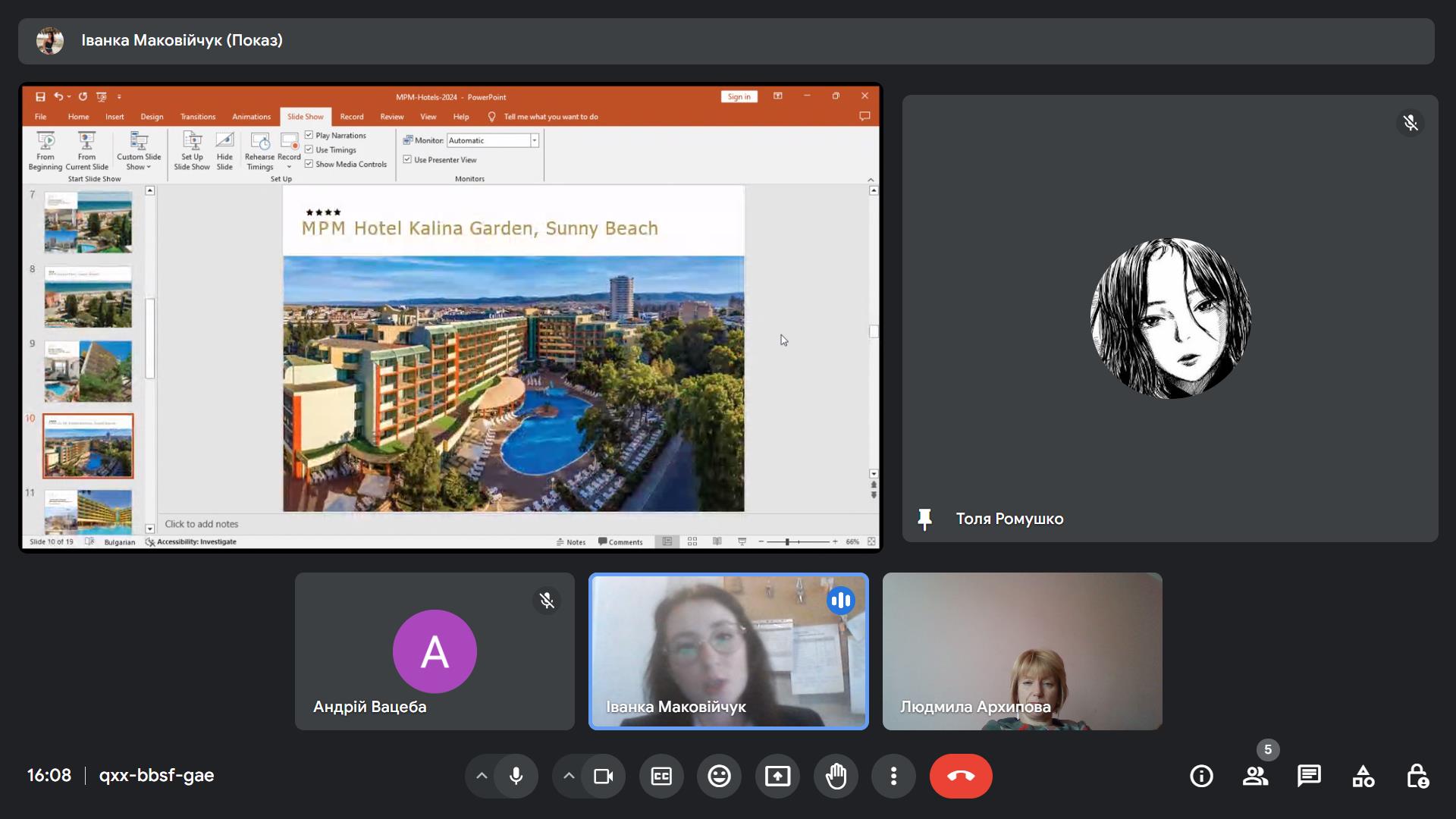Turn the camera off in Meet
The height and width of the screenshot is (819, 1456).
click(x=604, y=776)
